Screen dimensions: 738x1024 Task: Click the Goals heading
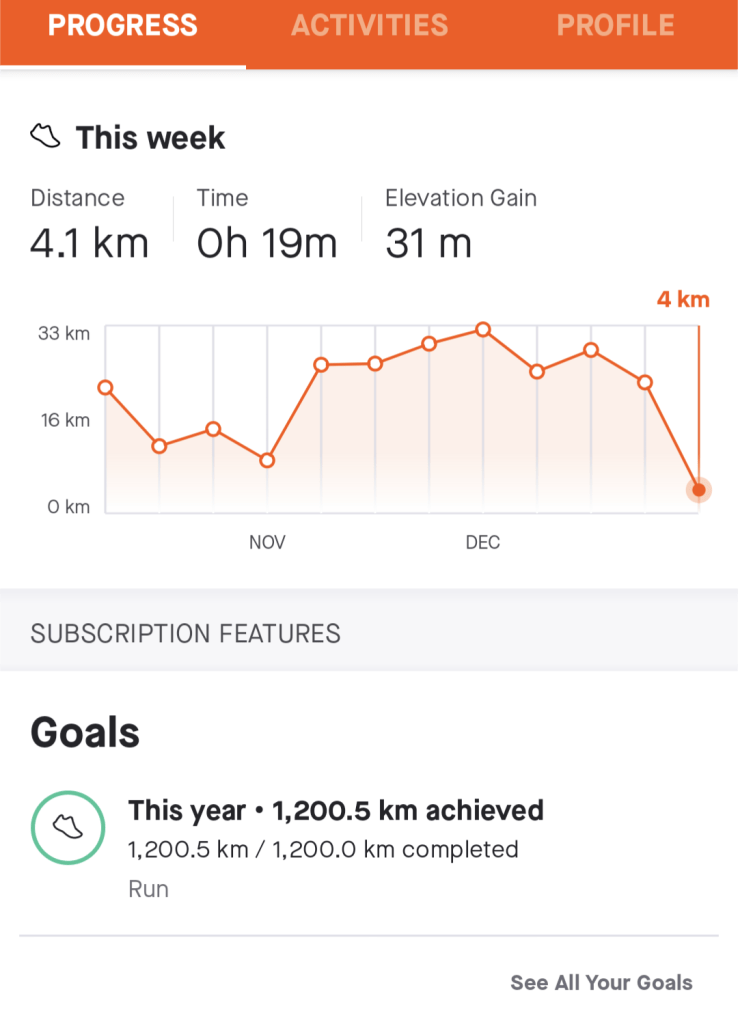tap(85, 733)
